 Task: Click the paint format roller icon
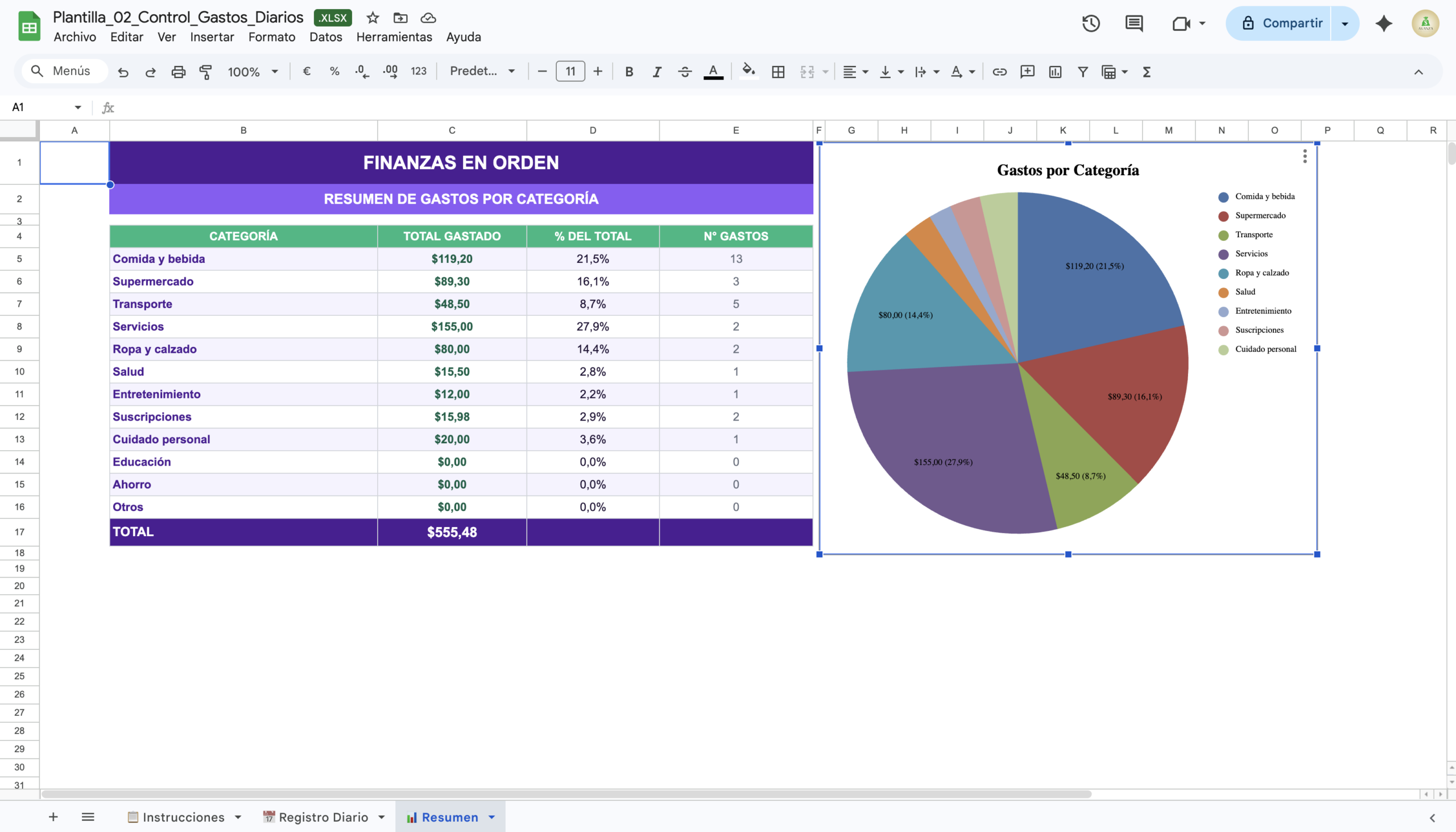205,72
